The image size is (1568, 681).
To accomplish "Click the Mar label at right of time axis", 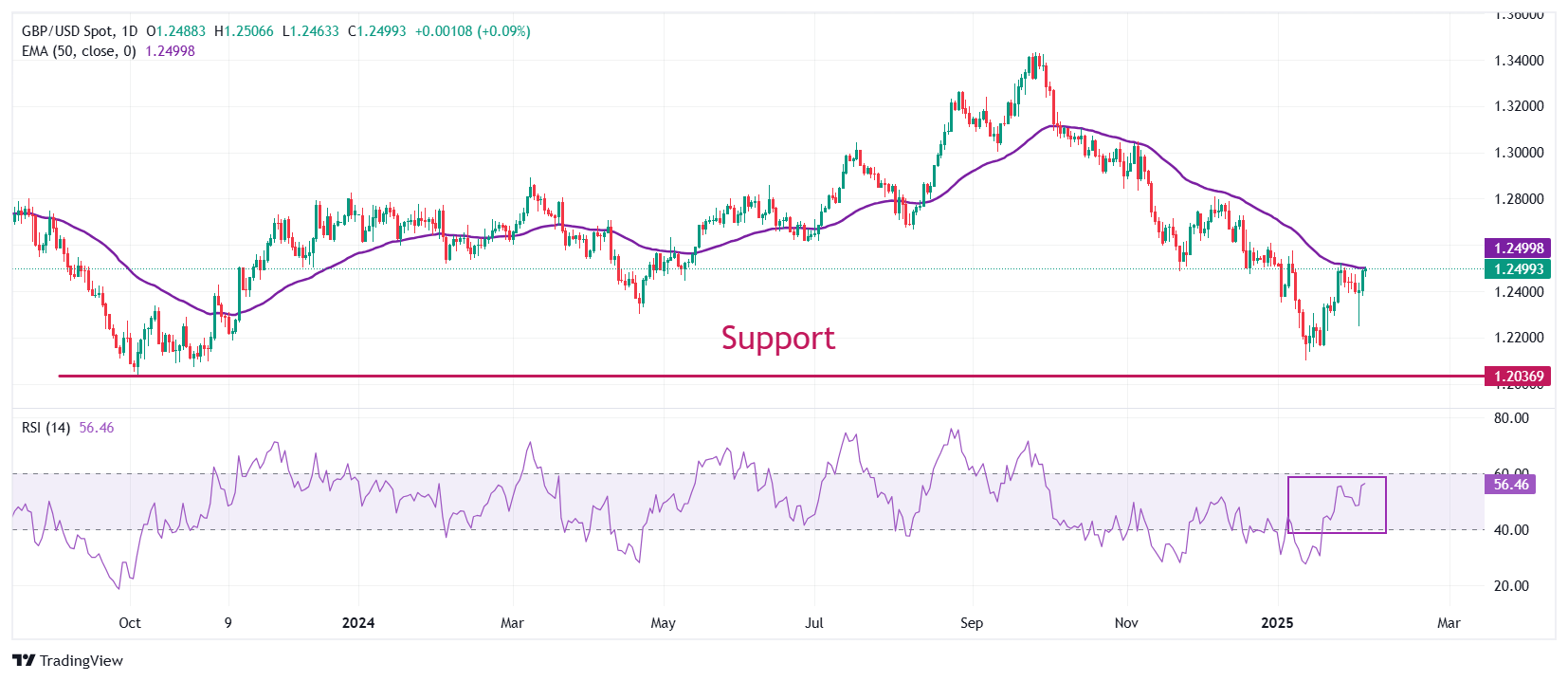I will tap(1449, 623).
